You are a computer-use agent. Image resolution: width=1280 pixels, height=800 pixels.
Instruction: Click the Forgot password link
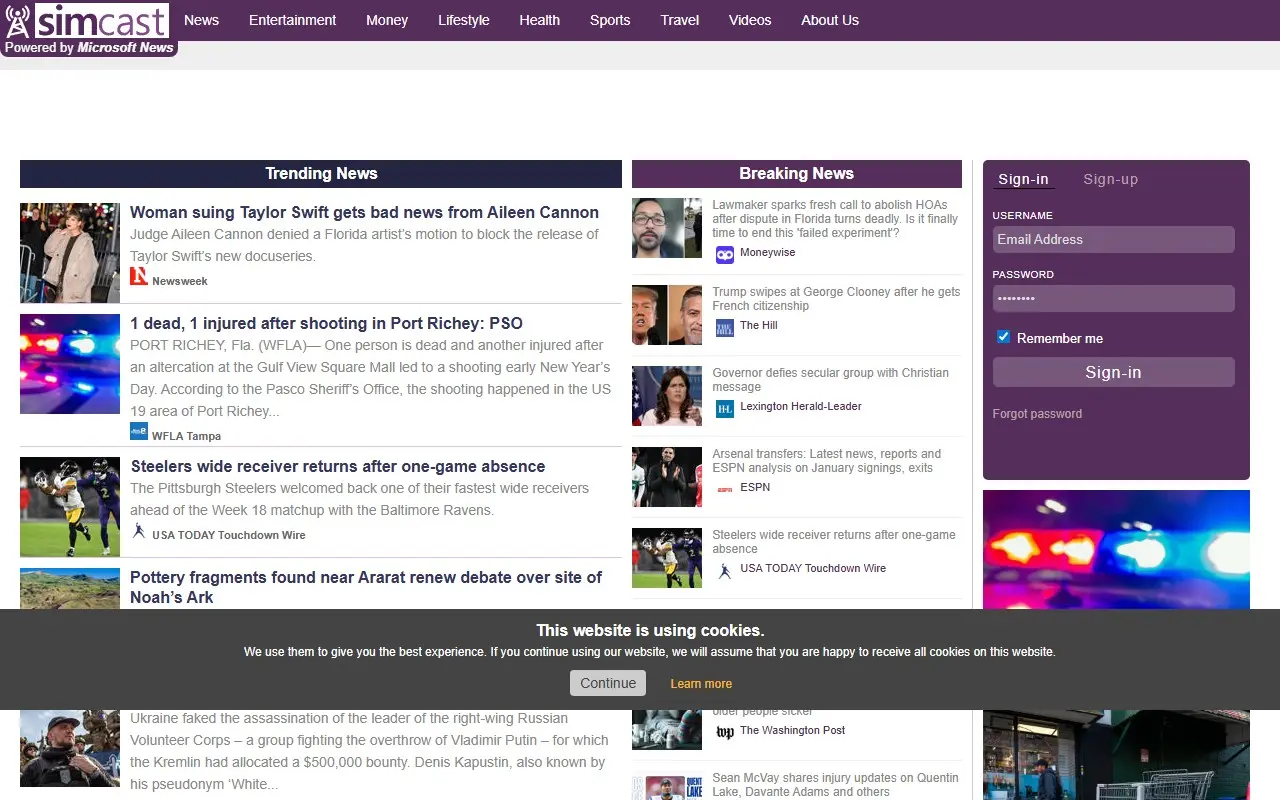click(x=1037, y=414)
